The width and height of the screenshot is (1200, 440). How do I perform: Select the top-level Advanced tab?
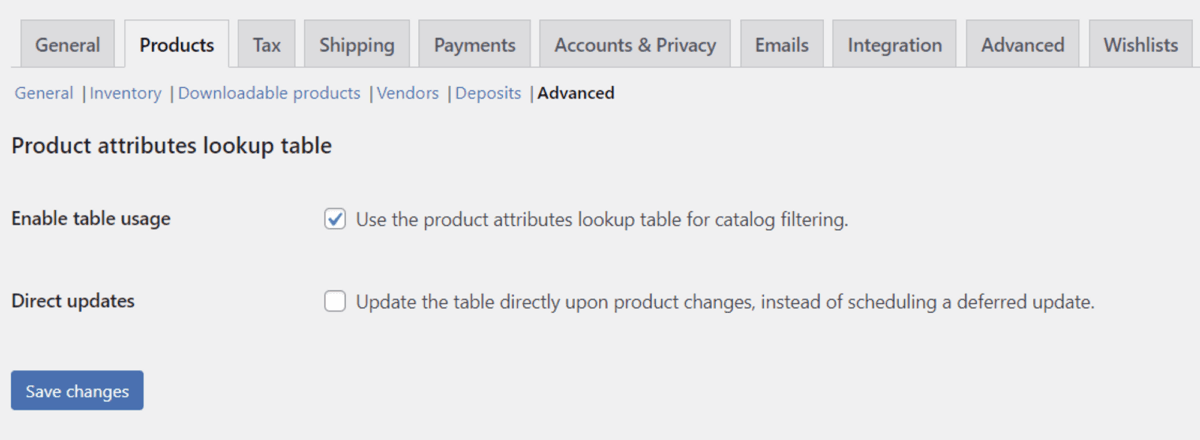1022,45
